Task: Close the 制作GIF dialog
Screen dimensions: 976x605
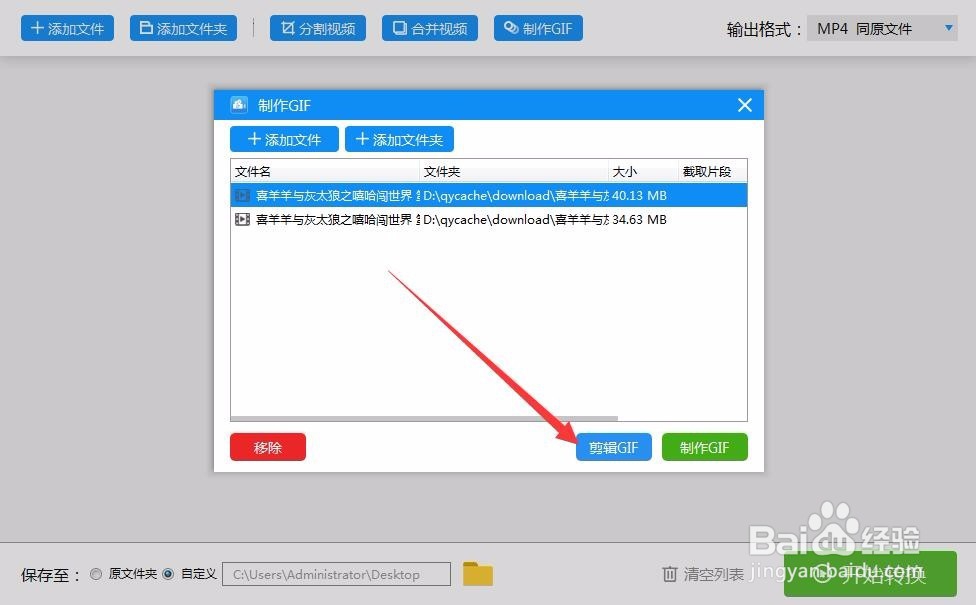Action: click(x=745, y=105)
